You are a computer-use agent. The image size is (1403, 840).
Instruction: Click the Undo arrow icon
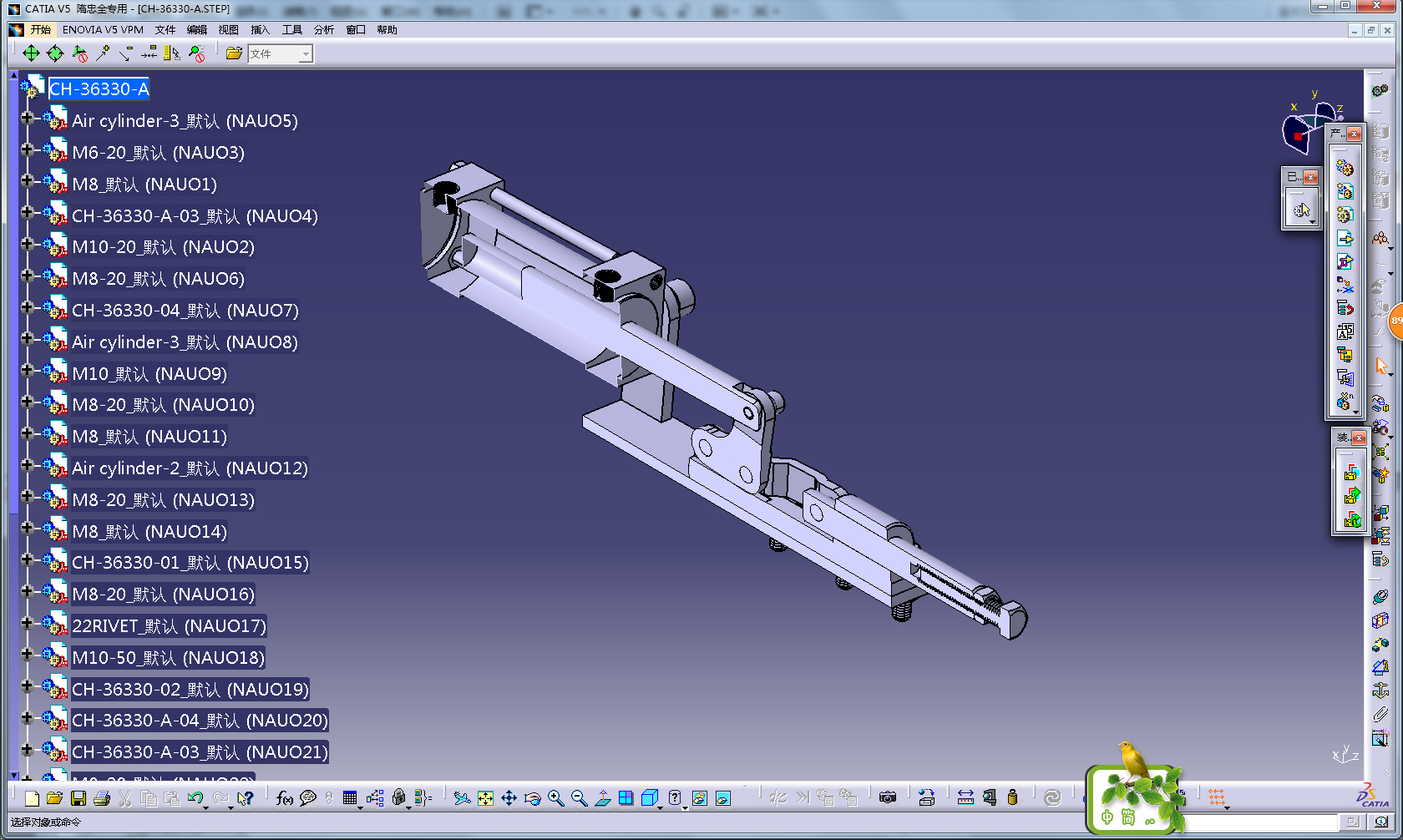point(195,799)
